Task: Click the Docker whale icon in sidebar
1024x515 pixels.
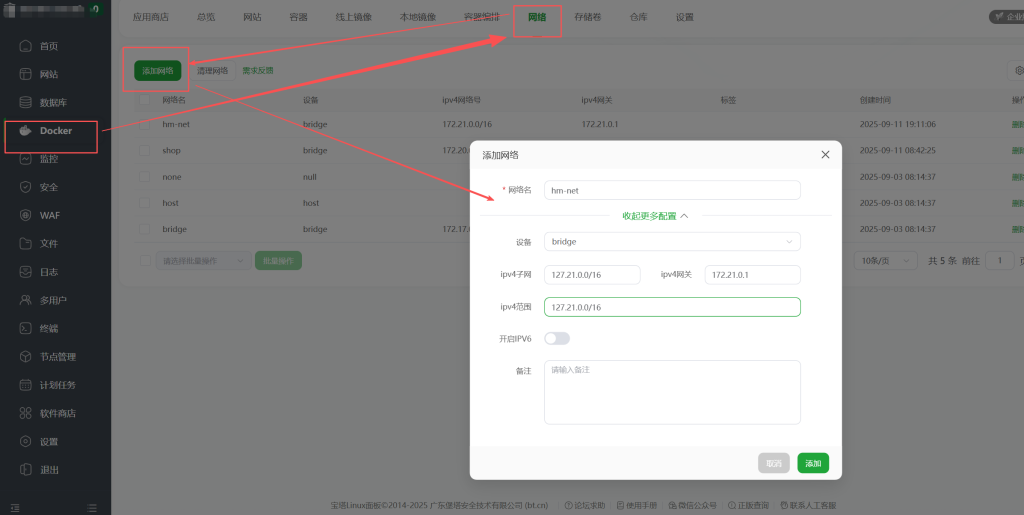Action: coord(26,131)
